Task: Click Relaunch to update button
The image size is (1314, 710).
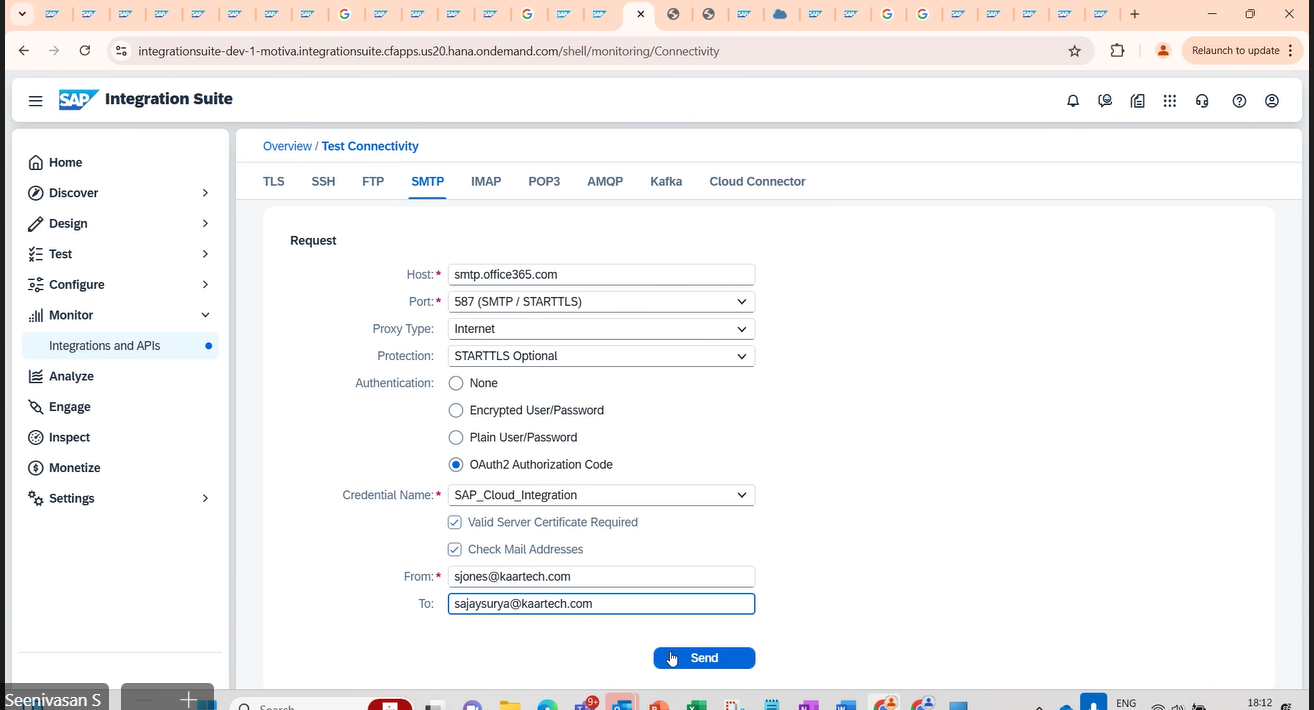Action: coord(1243,51)
